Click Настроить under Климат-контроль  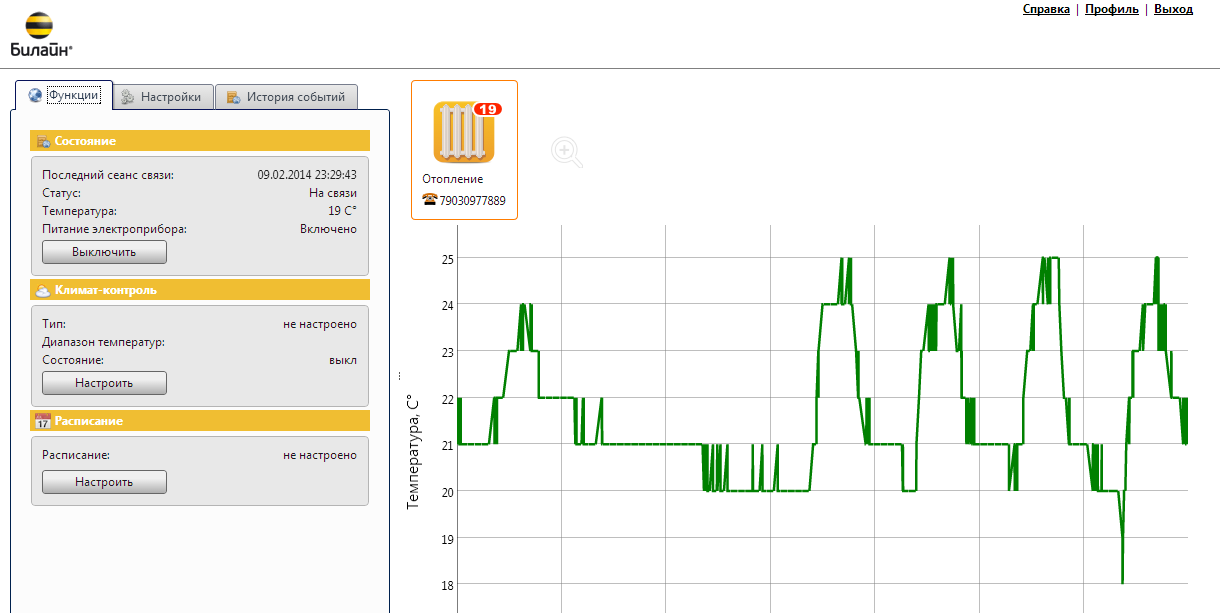[104, 383]
